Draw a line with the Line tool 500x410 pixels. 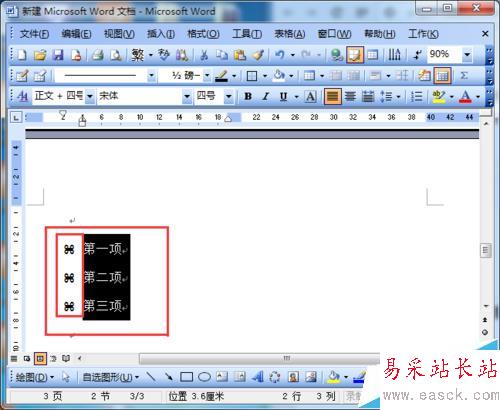tap(151, 377)
